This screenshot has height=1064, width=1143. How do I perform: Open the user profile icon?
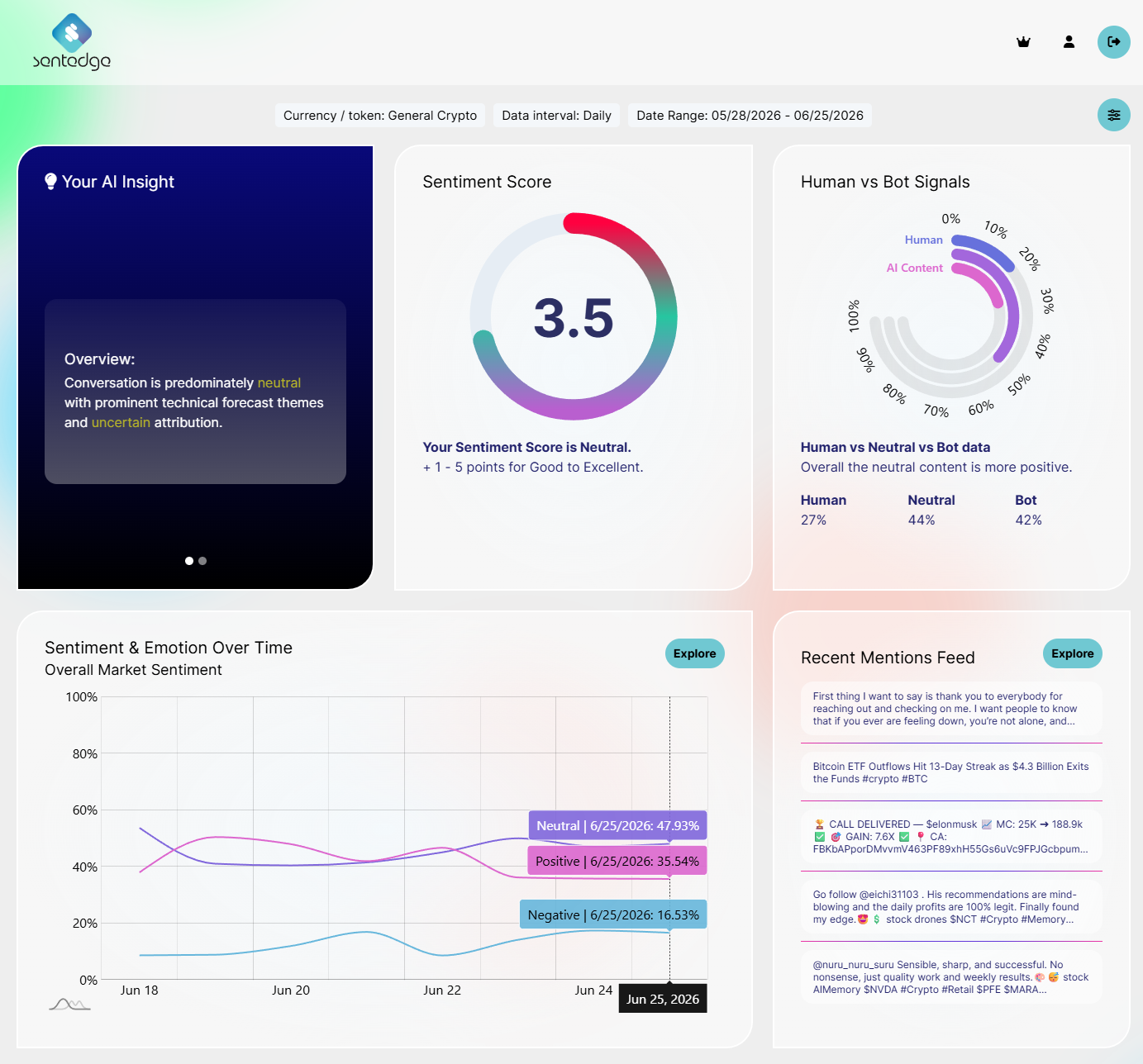[1069, 42]
